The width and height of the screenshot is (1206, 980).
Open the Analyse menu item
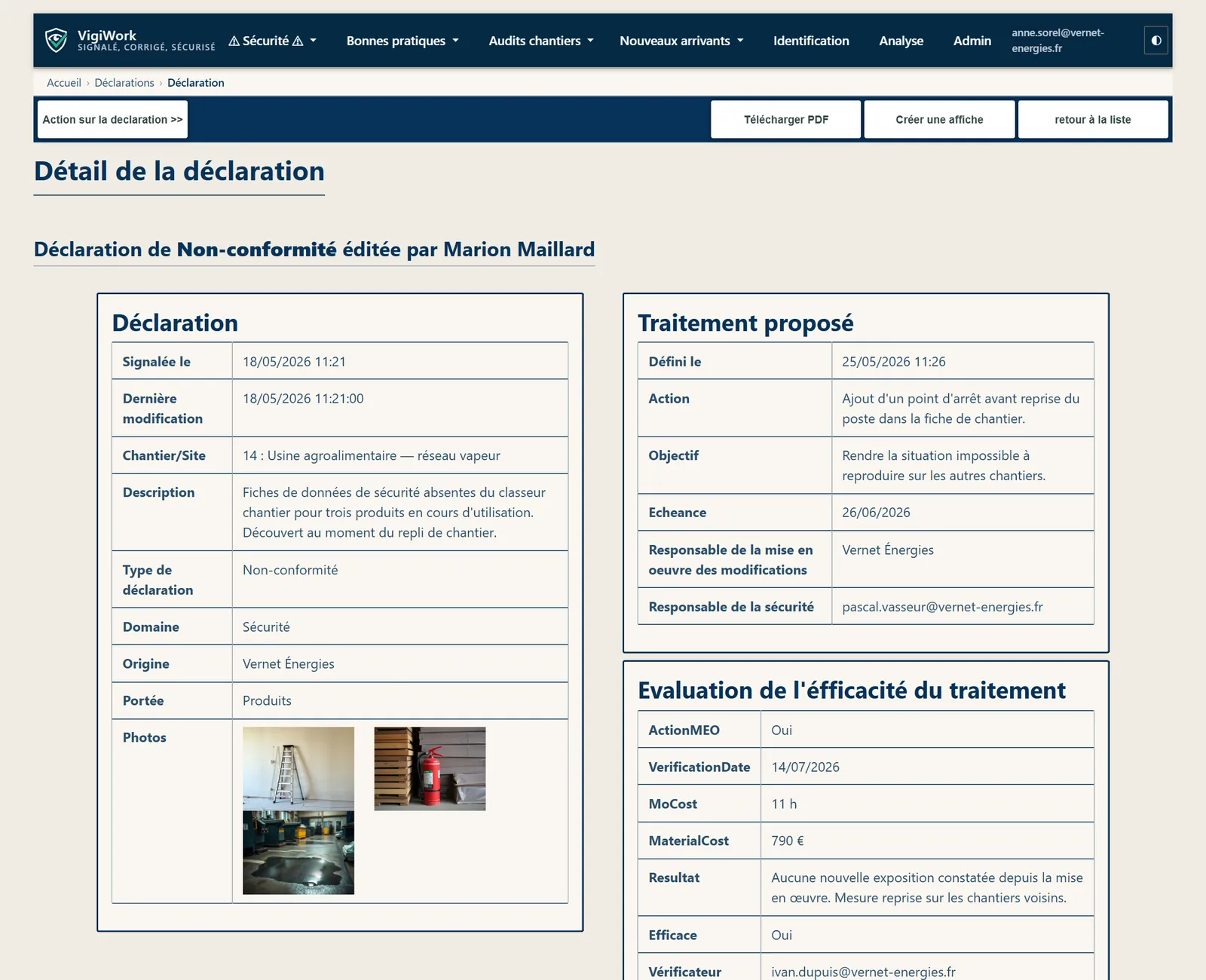tap(901, 41)
